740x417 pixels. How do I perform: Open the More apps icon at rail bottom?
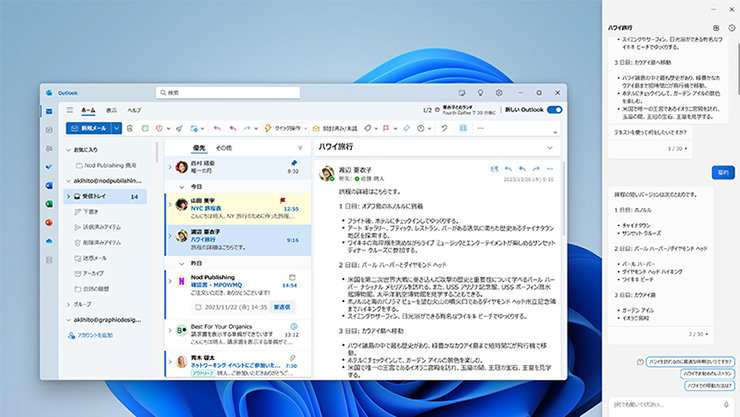[49, 259]
